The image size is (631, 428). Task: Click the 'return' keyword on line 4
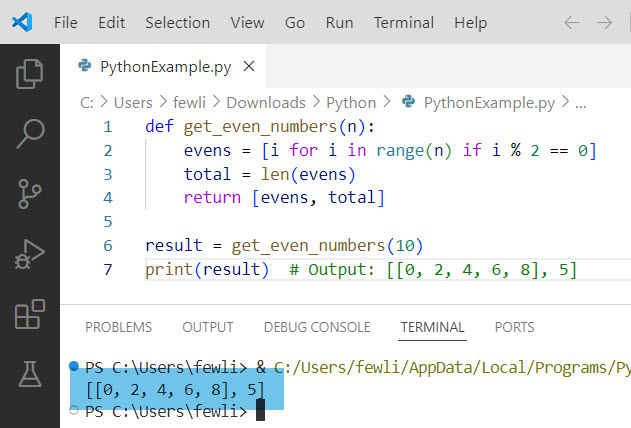tap(212, 198)
